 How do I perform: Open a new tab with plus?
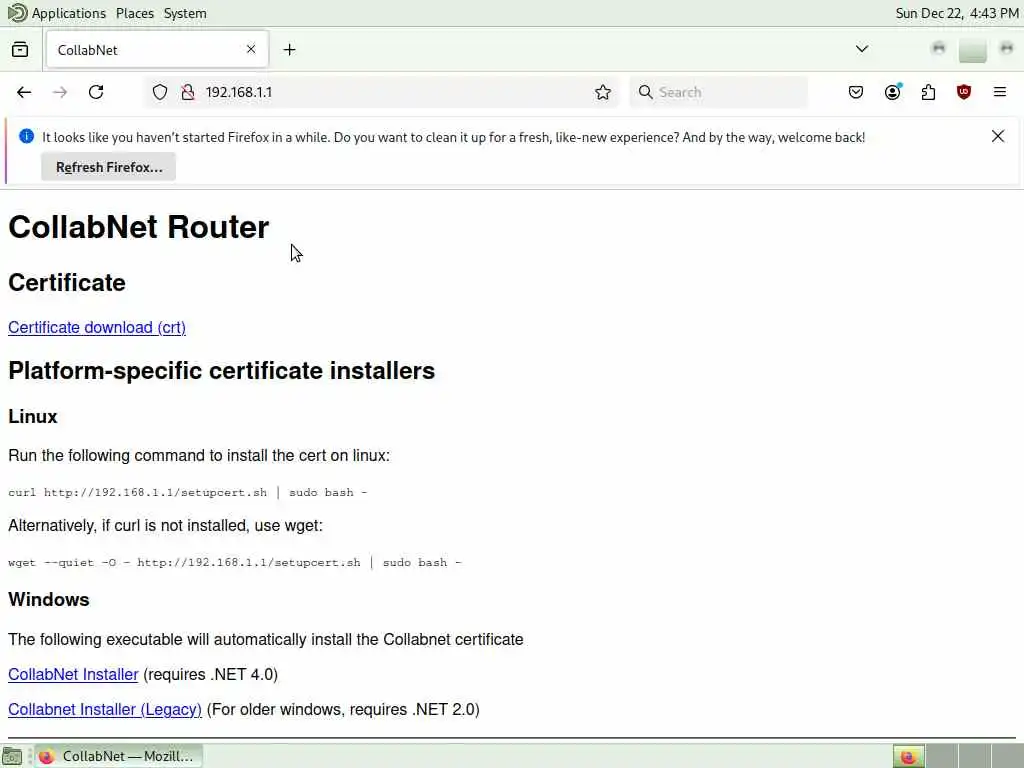pos(289,50)
